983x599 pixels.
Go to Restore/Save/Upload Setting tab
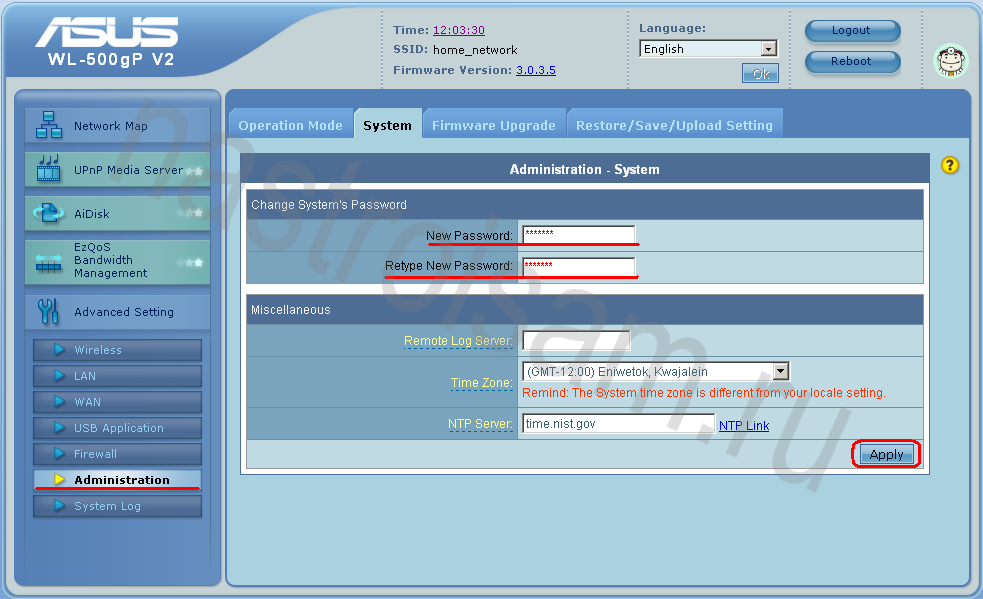coord(674,125)
